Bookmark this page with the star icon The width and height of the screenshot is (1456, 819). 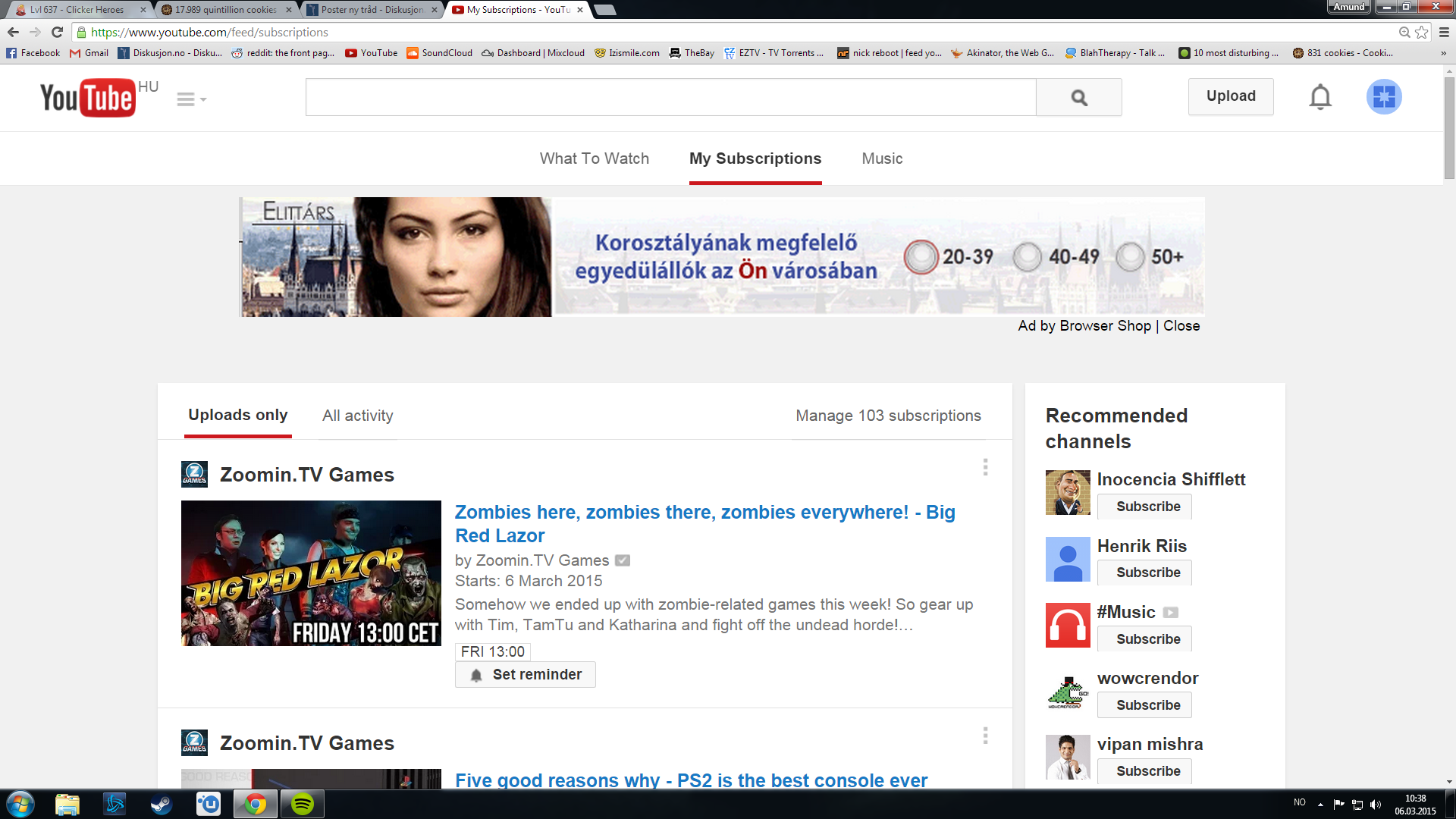tap(1421, 32)
